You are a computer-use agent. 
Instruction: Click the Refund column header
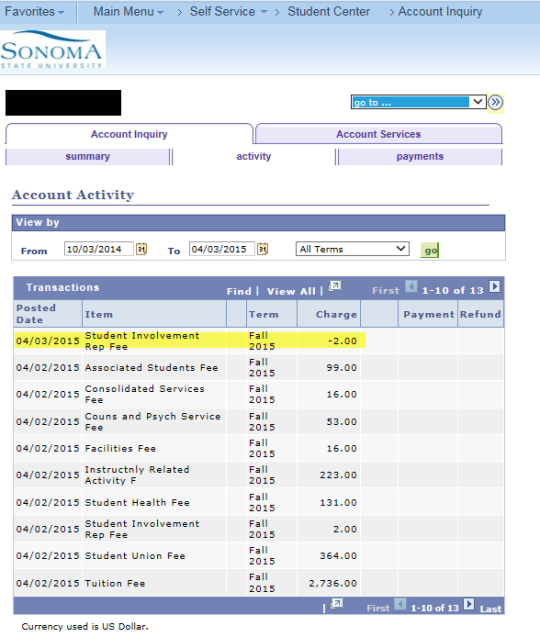click(x=480, y=314)
